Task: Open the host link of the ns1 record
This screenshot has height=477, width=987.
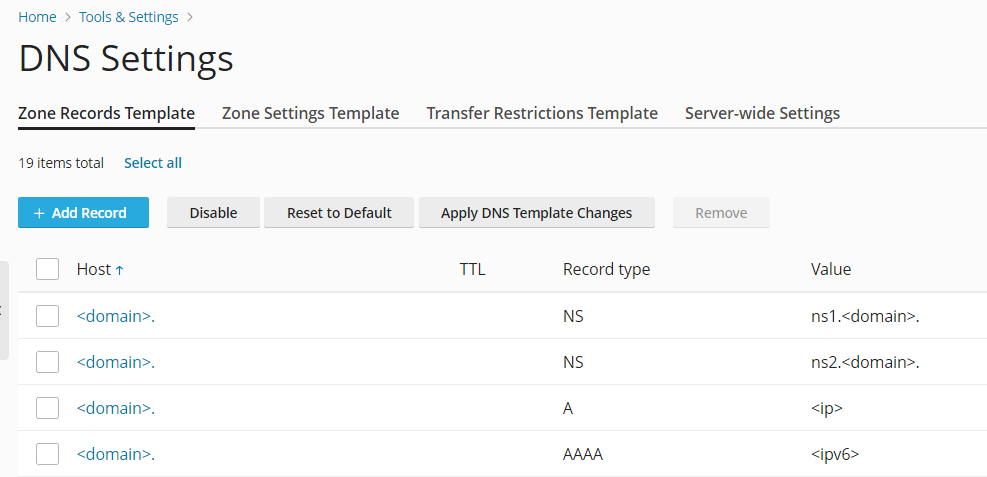Action: 116,316
